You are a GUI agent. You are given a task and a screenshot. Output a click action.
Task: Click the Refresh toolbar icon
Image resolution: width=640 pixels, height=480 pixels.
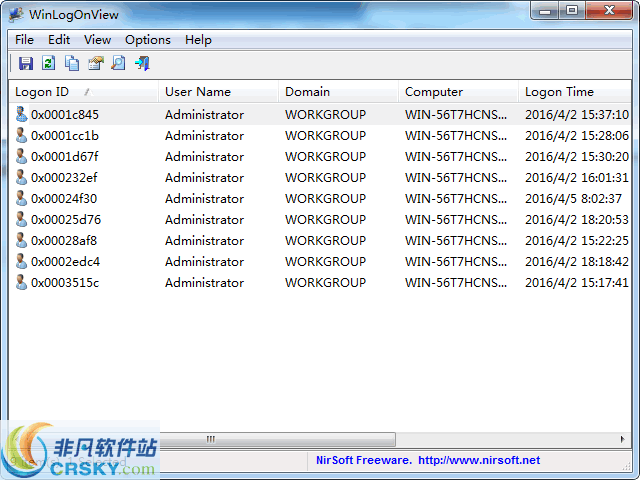point(49,63)
